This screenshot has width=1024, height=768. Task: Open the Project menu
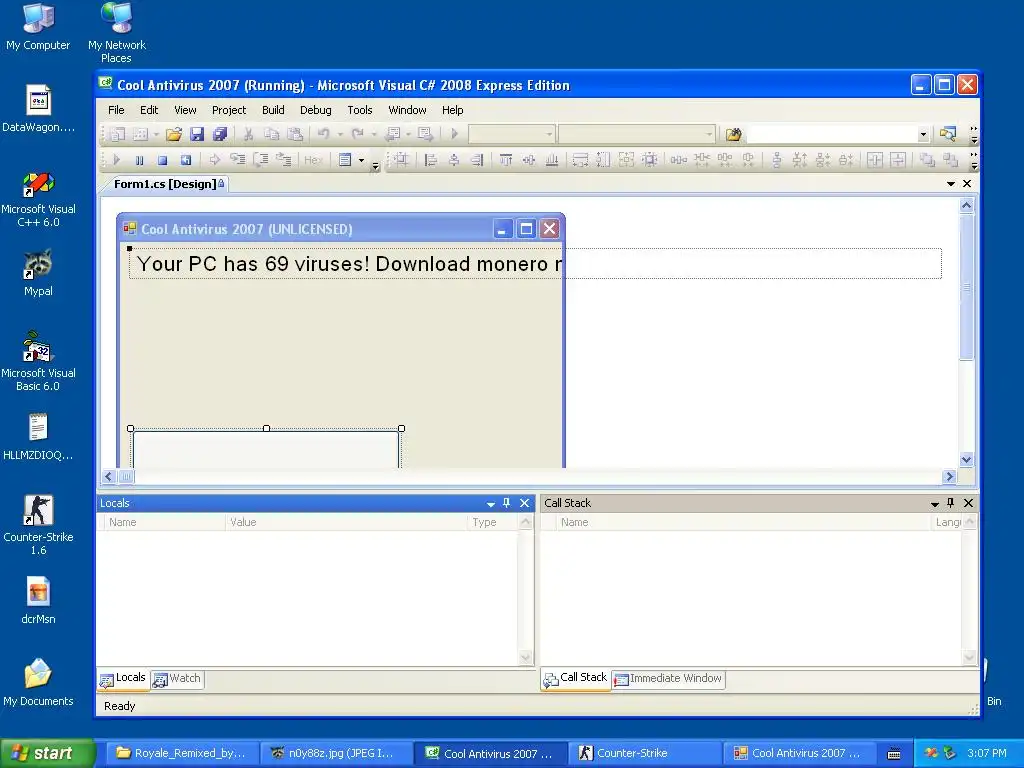(229, 110)
